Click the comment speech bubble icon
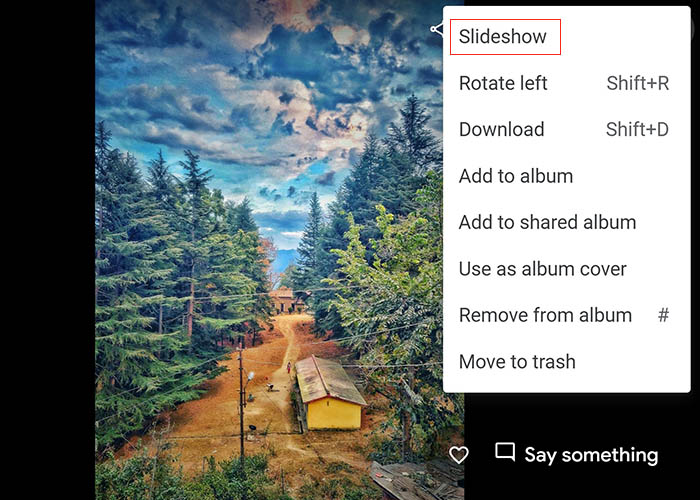Image resolution: width=700 pixels, height=500 pixels. pyautogui.click(x=505, y=452)
